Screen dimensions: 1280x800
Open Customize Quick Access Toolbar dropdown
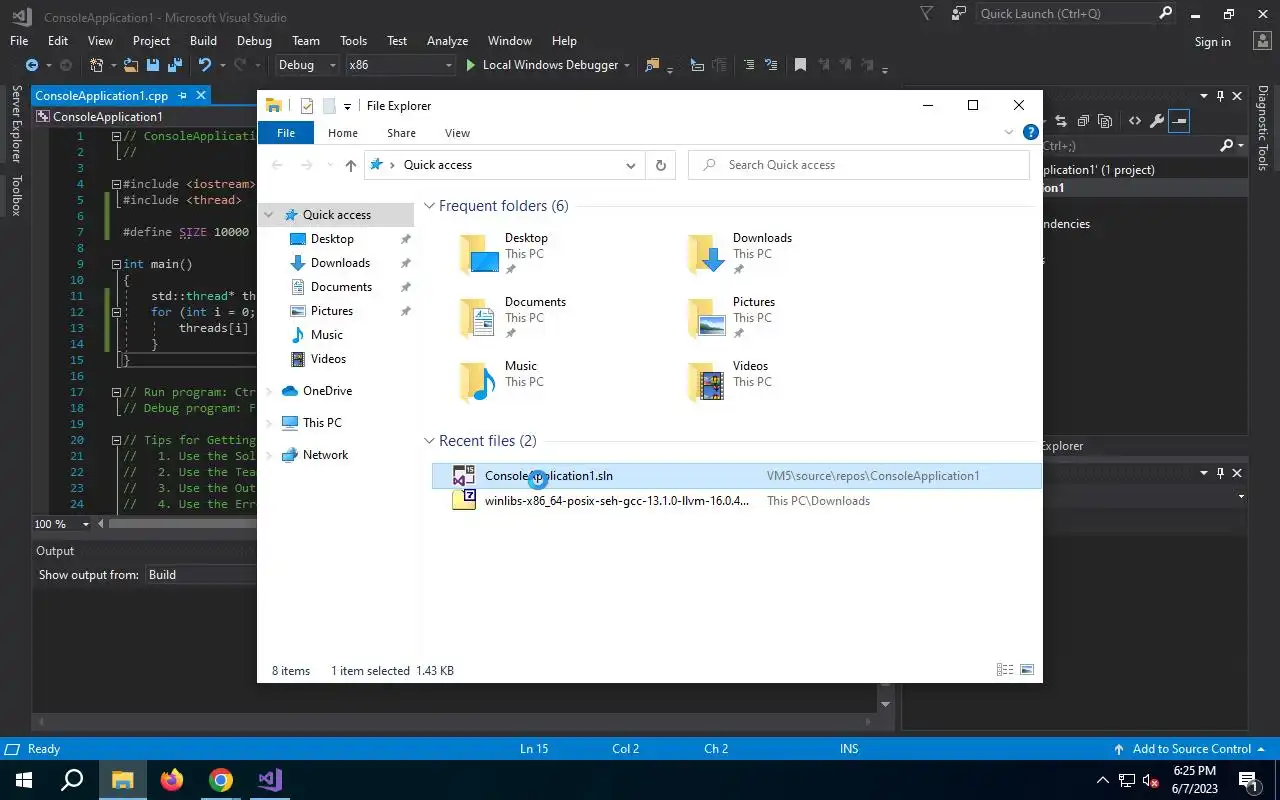(347, 106)
